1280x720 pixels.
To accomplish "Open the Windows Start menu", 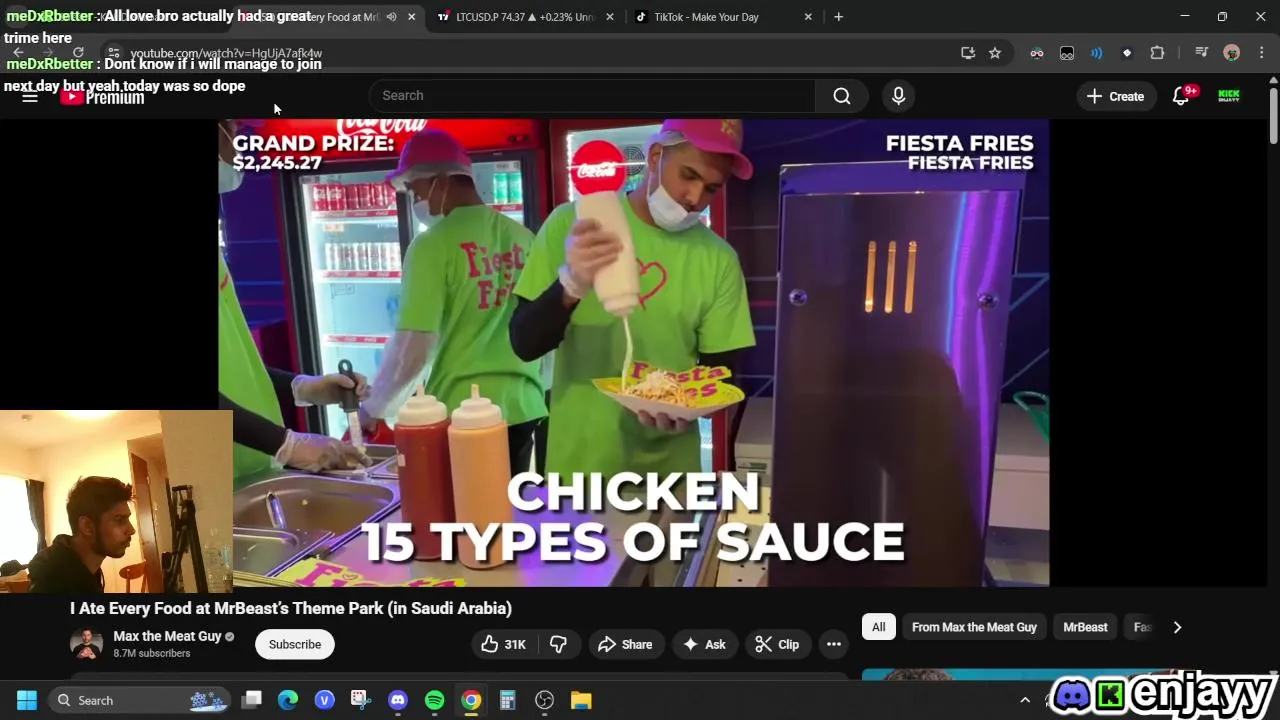I will [x=27, y=700].
